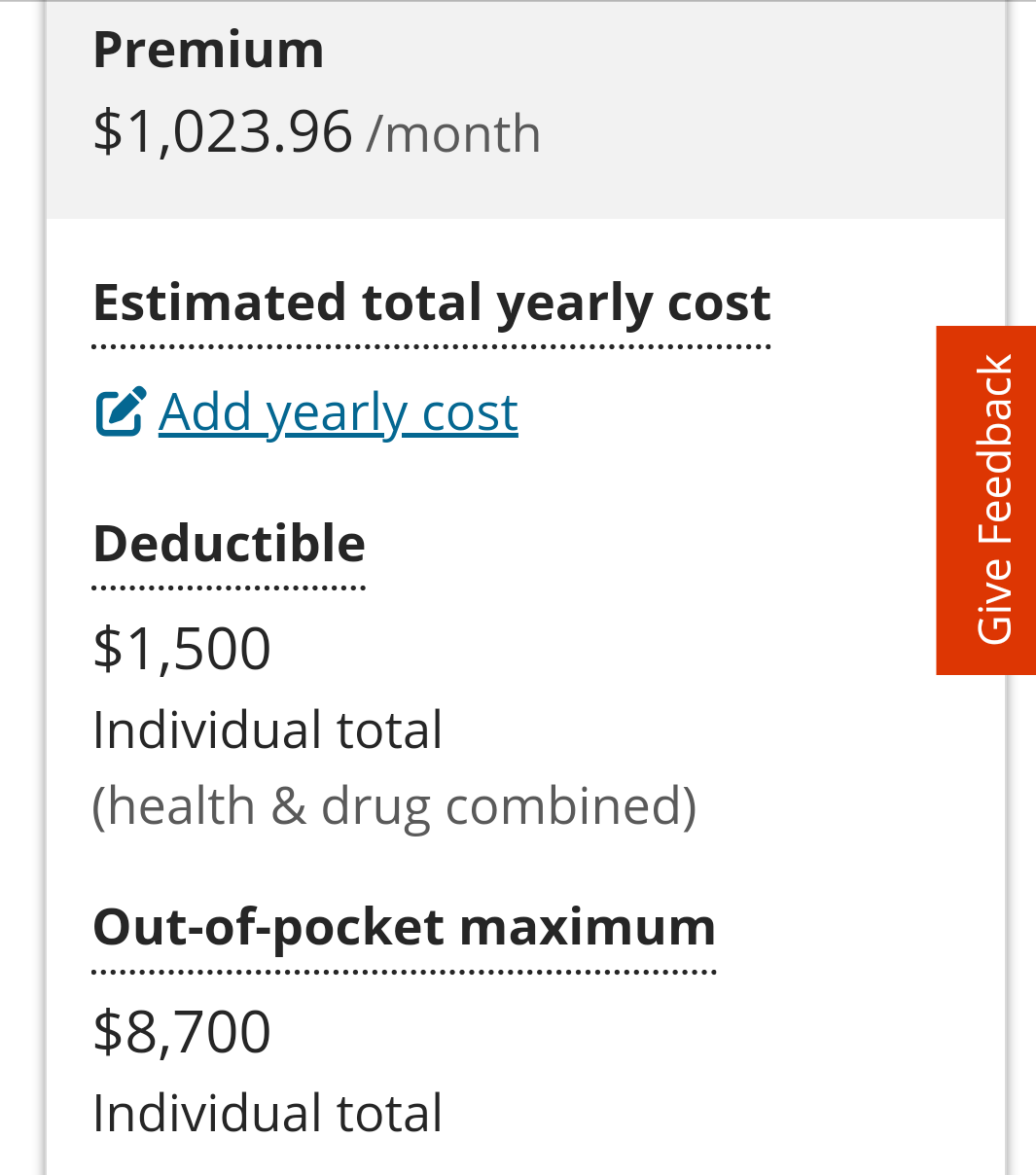
Task: Click the dotted underline beneath Out-of-pocket maximum
Action: click(404, 972)
